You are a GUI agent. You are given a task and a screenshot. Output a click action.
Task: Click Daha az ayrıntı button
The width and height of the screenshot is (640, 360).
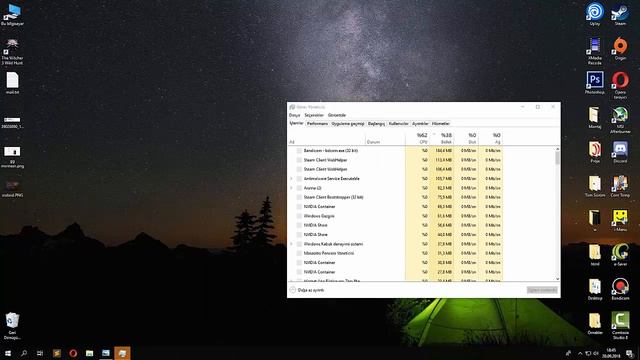tap(307, 290)
